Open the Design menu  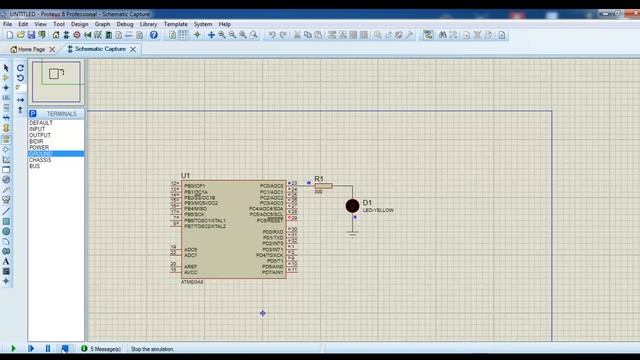(79, 24)
